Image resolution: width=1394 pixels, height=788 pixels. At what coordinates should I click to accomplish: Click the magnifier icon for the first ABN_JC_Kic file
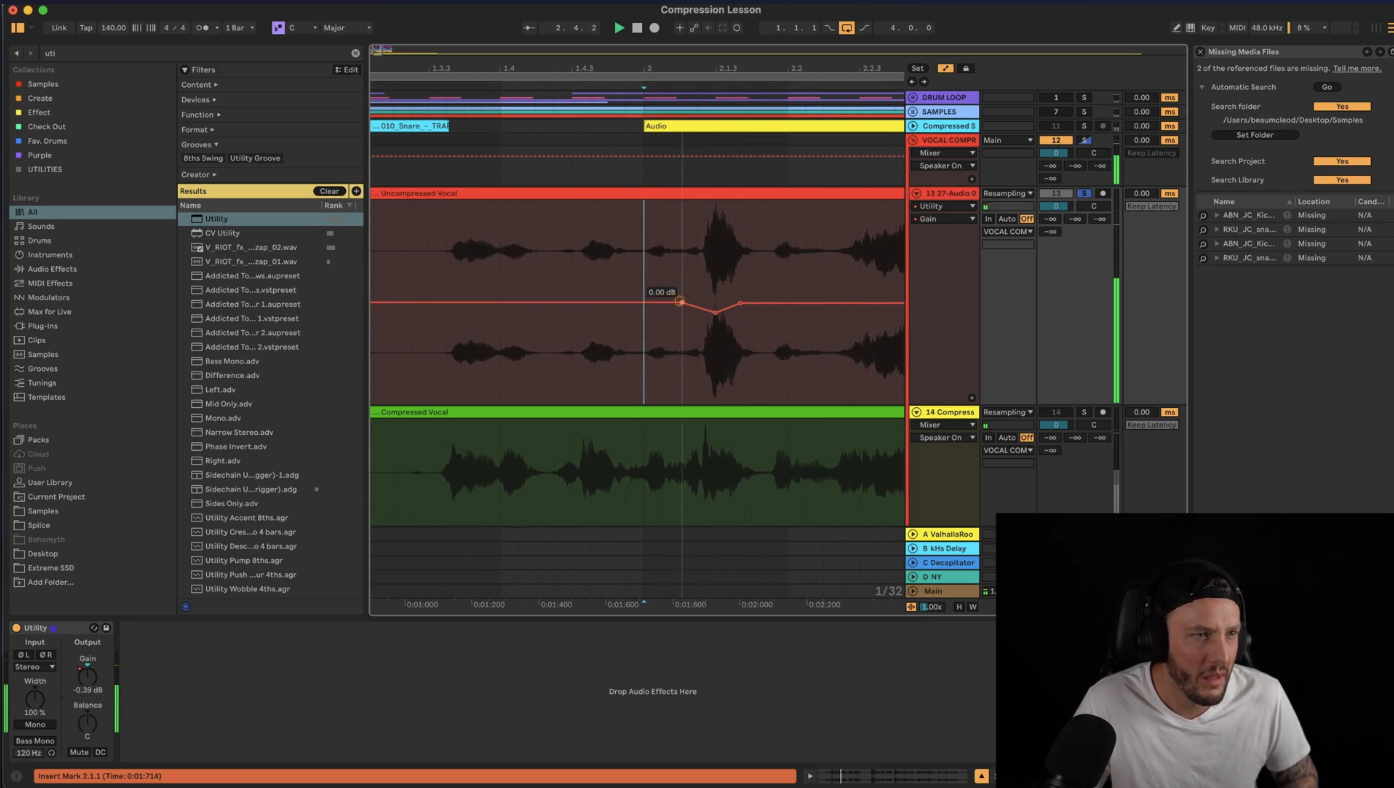click(1203, 215)
